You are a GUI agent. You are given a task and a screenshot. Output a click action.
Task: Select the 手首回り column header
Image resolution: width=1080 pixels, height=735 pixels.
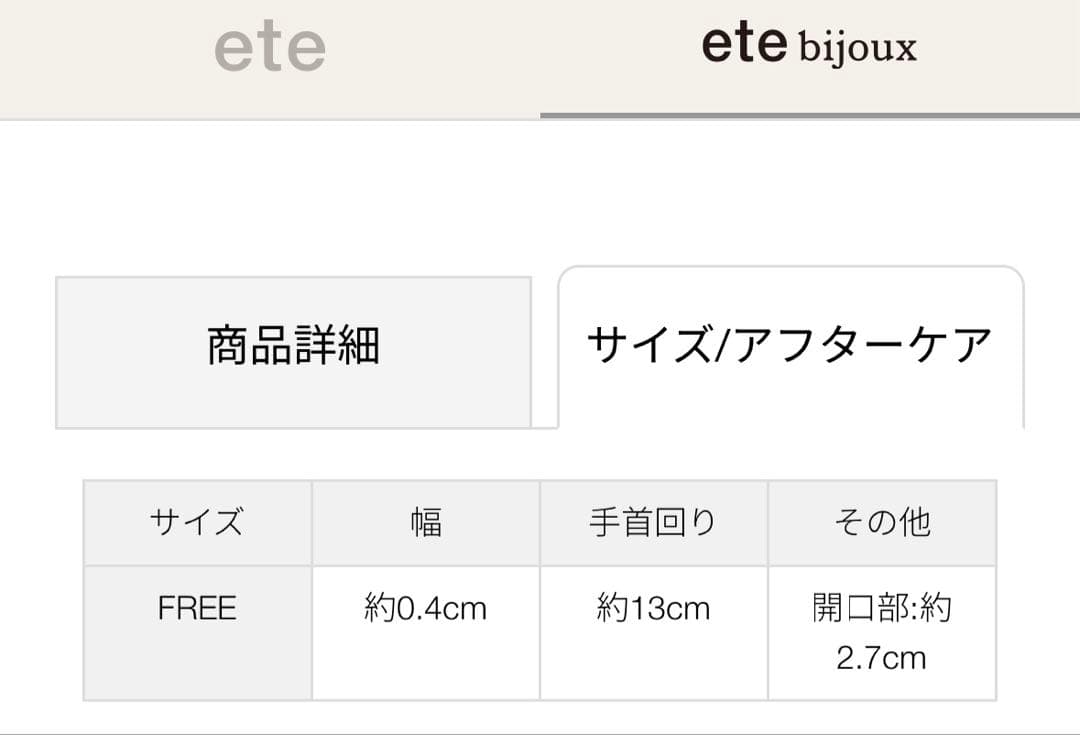653,521
